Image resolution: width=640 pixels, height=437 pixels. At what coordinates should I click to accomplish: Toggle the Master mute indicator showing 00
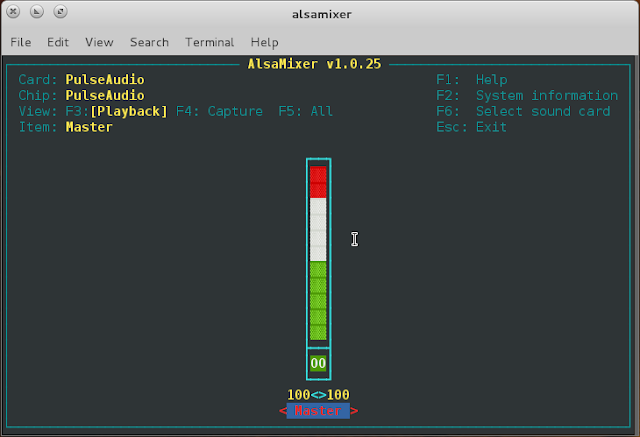click(318, 363)
